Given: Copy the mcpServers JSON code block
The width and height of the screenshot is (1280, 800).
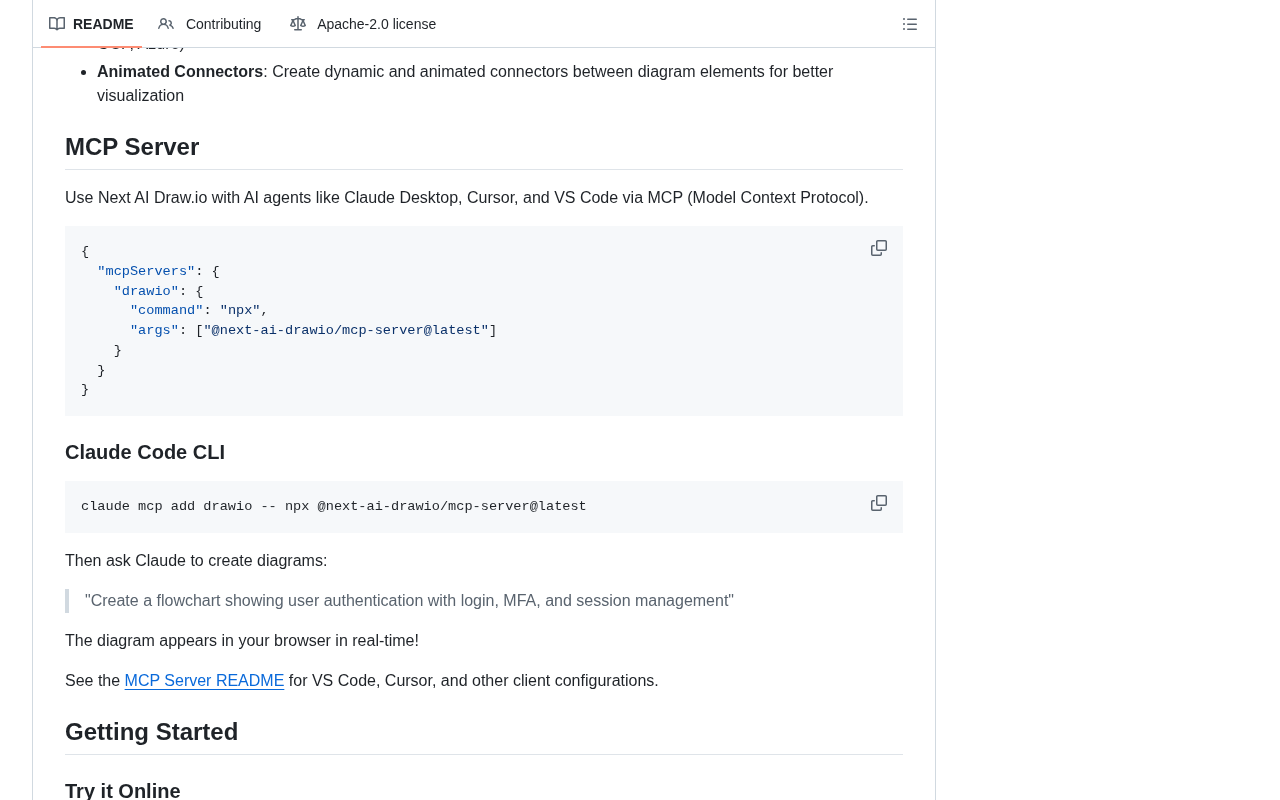Looking at the screenshot, I should click(x=879, y=248).
